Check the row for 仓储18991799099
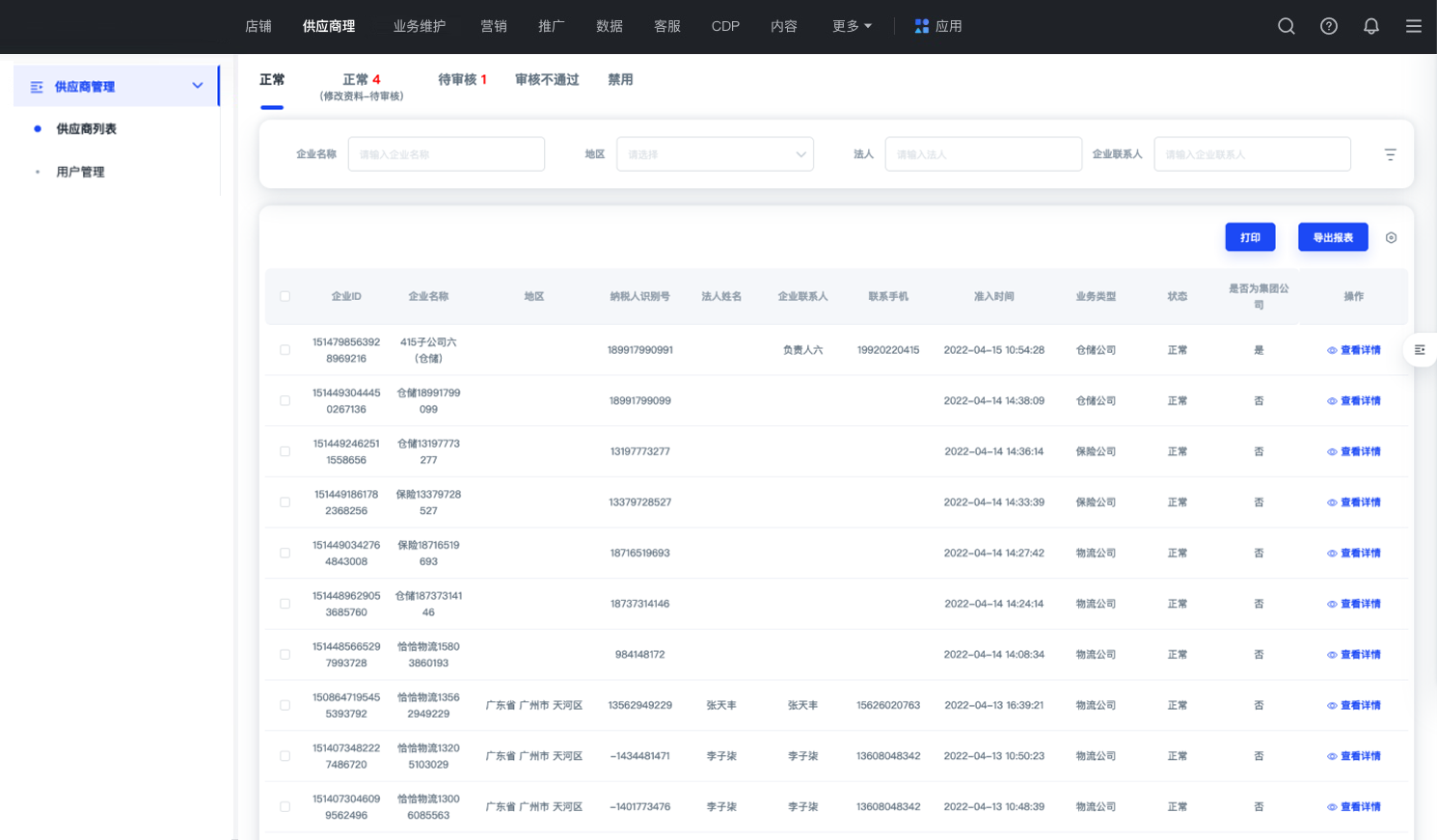This screenshot has width=1437, height=840. point(285,400)
